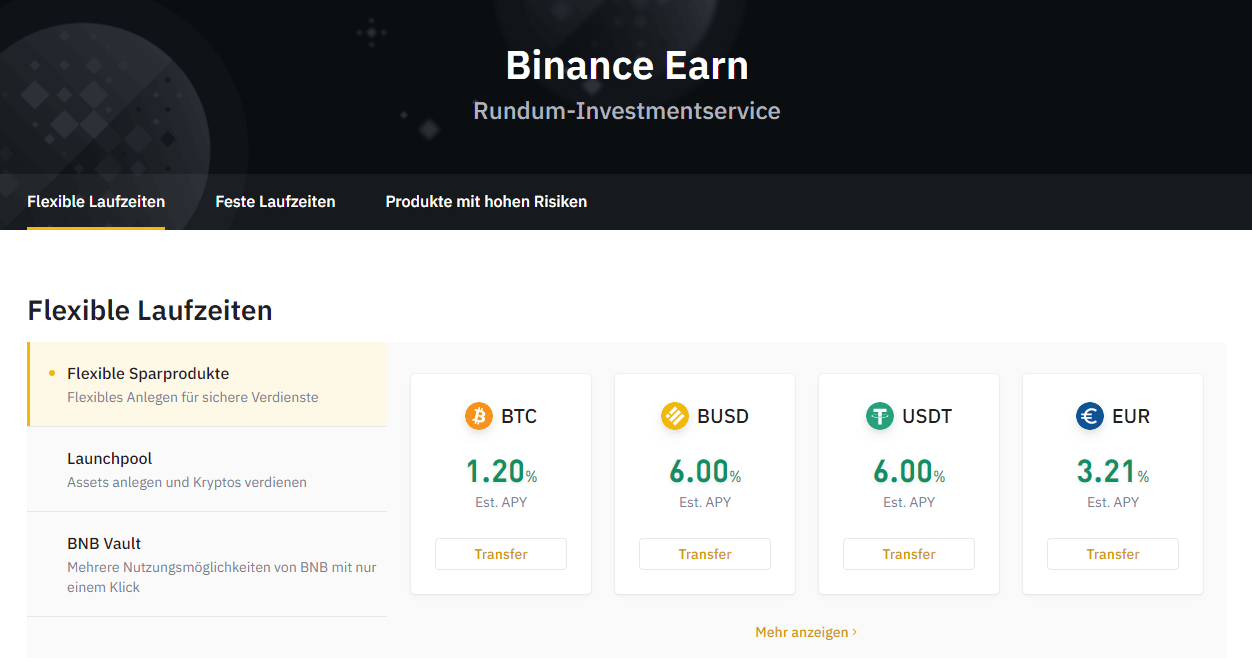Click Transfer button on BTC card

tap(501, 554)
